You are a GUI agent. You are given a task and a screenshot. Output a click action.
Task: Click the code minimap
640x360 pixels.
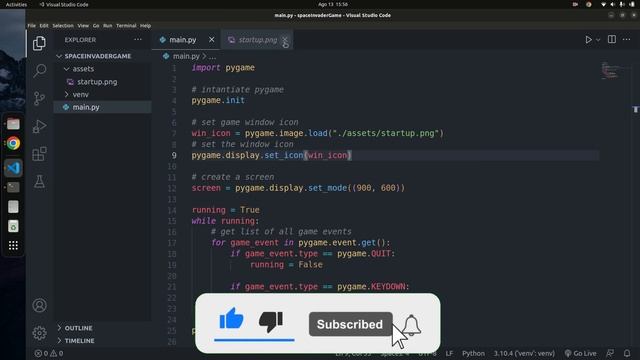pos(611,71)
